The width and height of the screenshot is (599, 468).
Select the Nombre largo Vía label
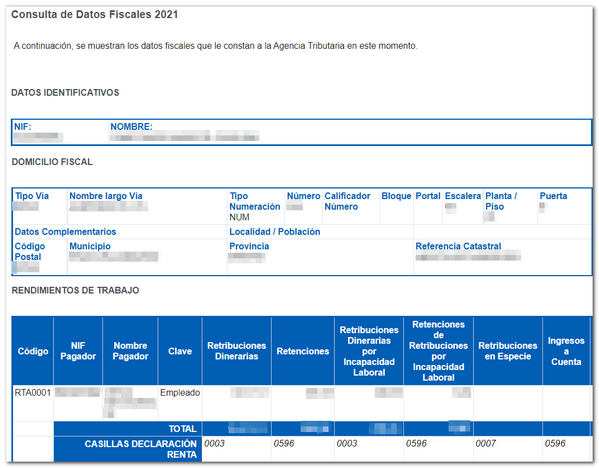point(106,196)
